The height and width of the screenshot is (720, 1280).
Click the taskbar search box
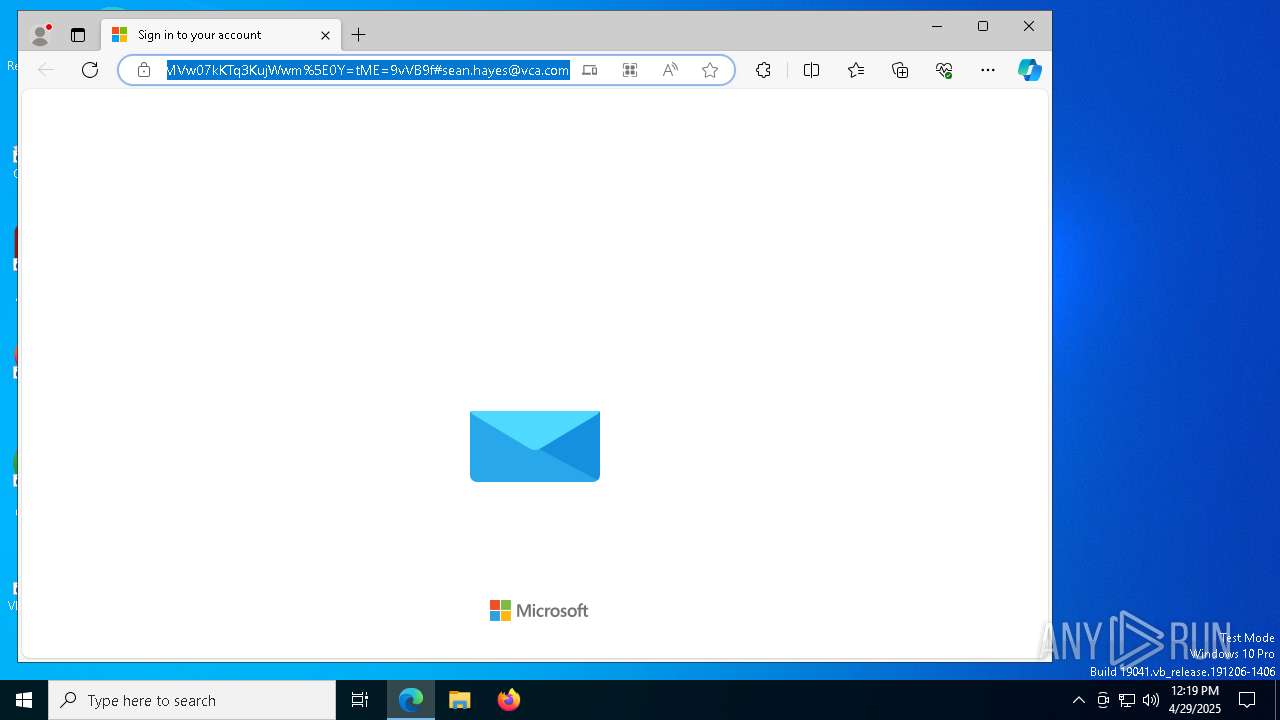192,700
